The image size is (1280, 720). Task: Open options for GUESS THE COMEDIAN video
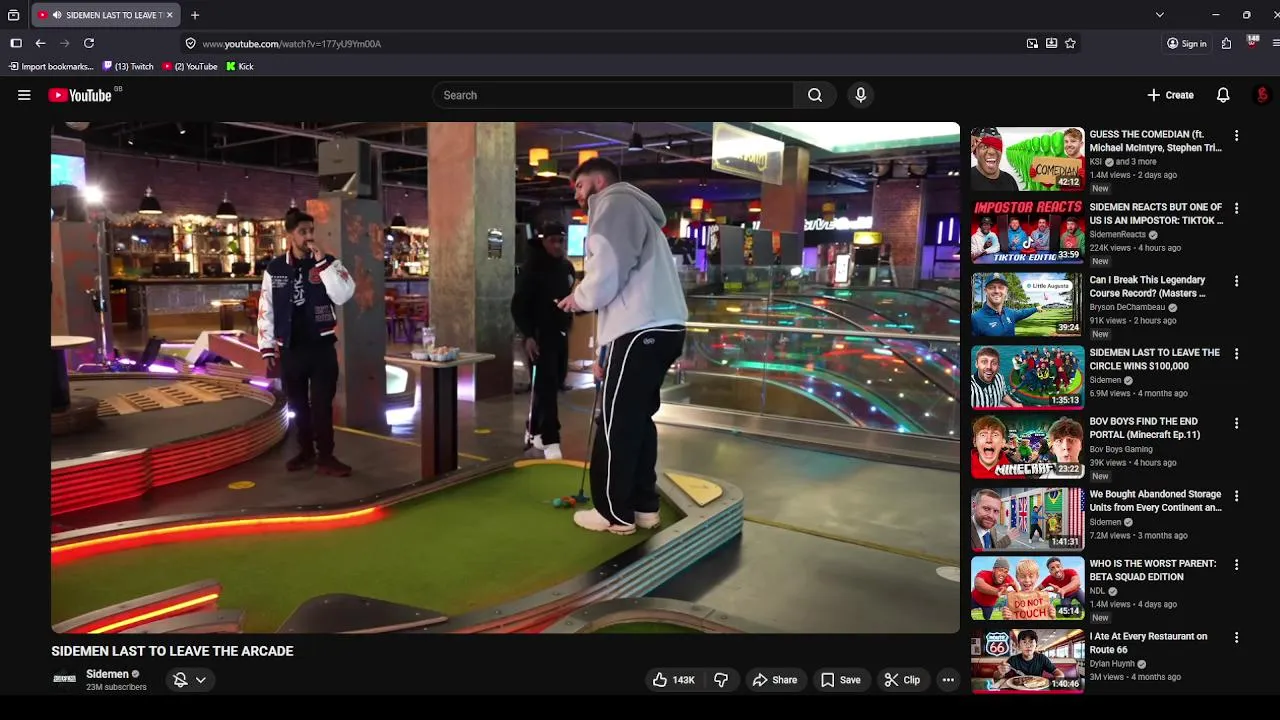click(x=1236, y=136)
